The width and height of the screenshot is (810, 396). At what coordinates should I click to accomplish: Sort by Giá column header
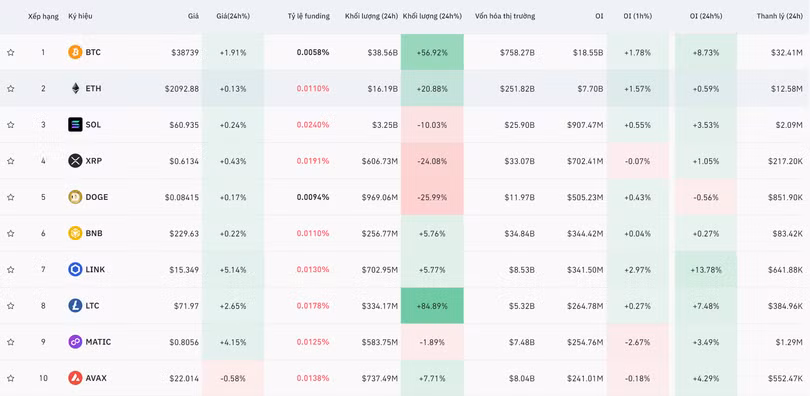point(193,16)
